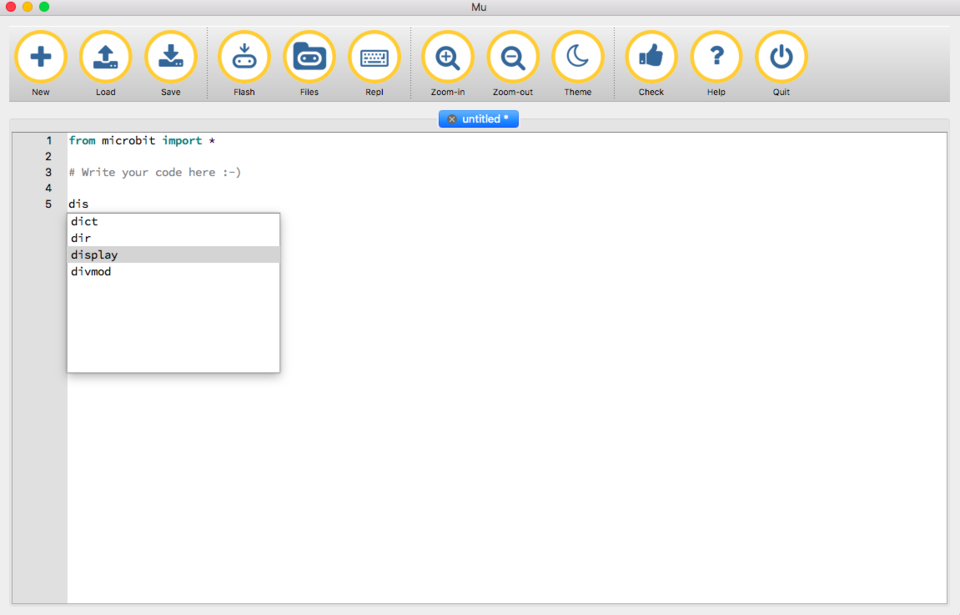Click after the typed text 'dis'
960x615 pixels.
pos(89,204)
